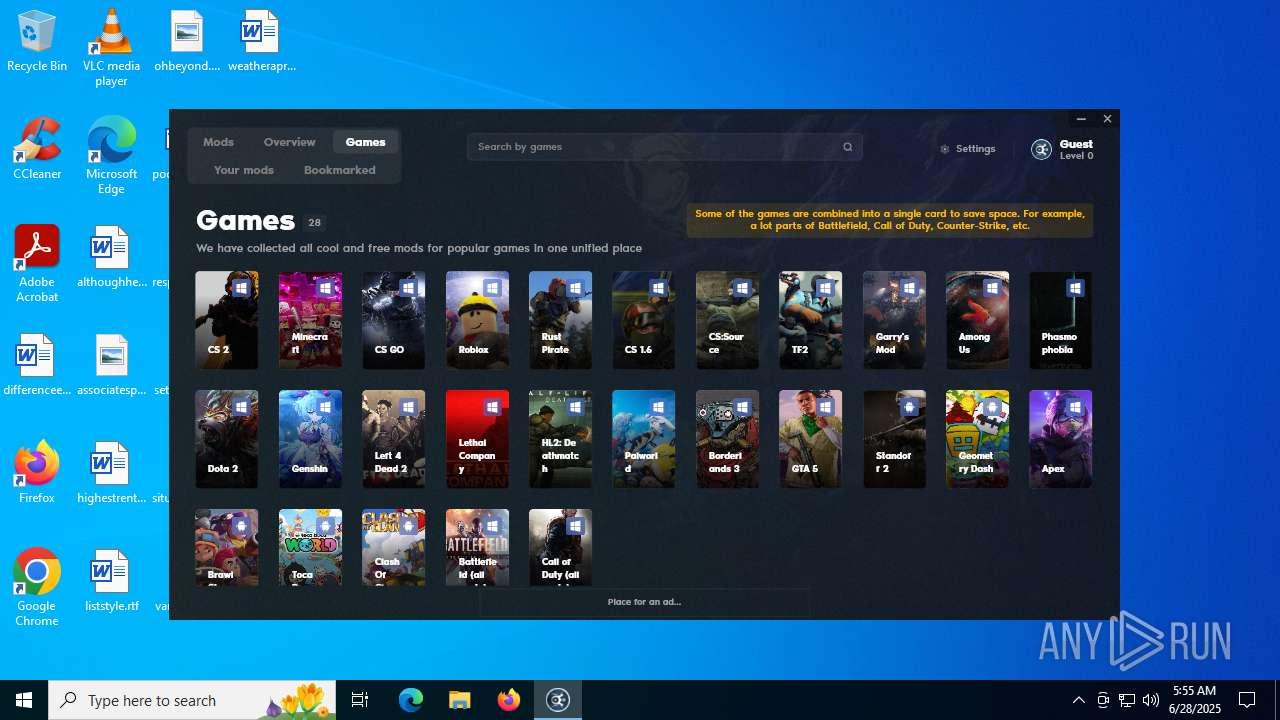The height and width of the screenshot is (720, 1280).
Task: Open the TF2 game card
Action: coord(810,320)
